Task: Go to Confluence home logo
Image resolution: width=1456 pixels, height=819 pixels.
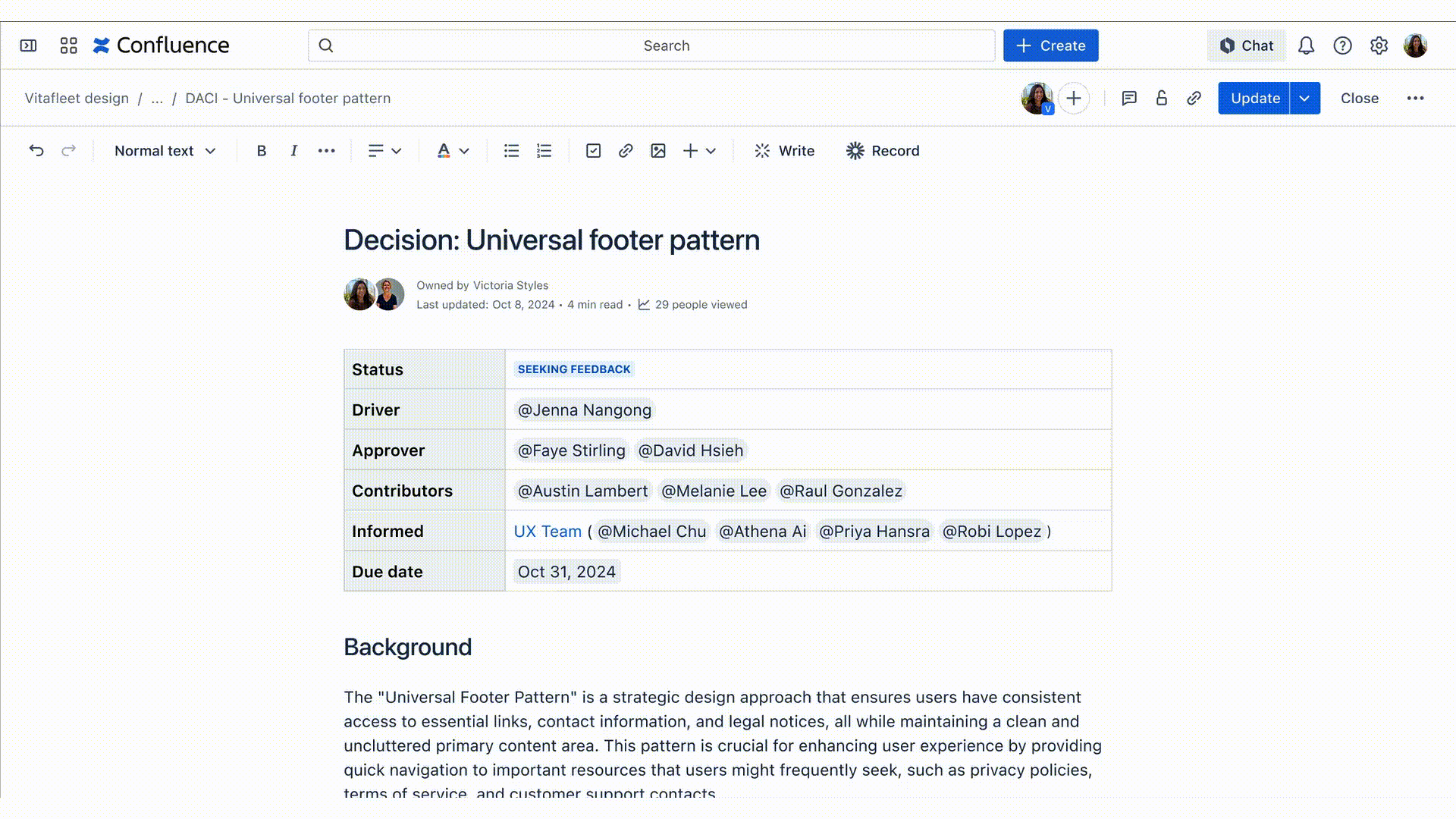Action: (161, 45)
